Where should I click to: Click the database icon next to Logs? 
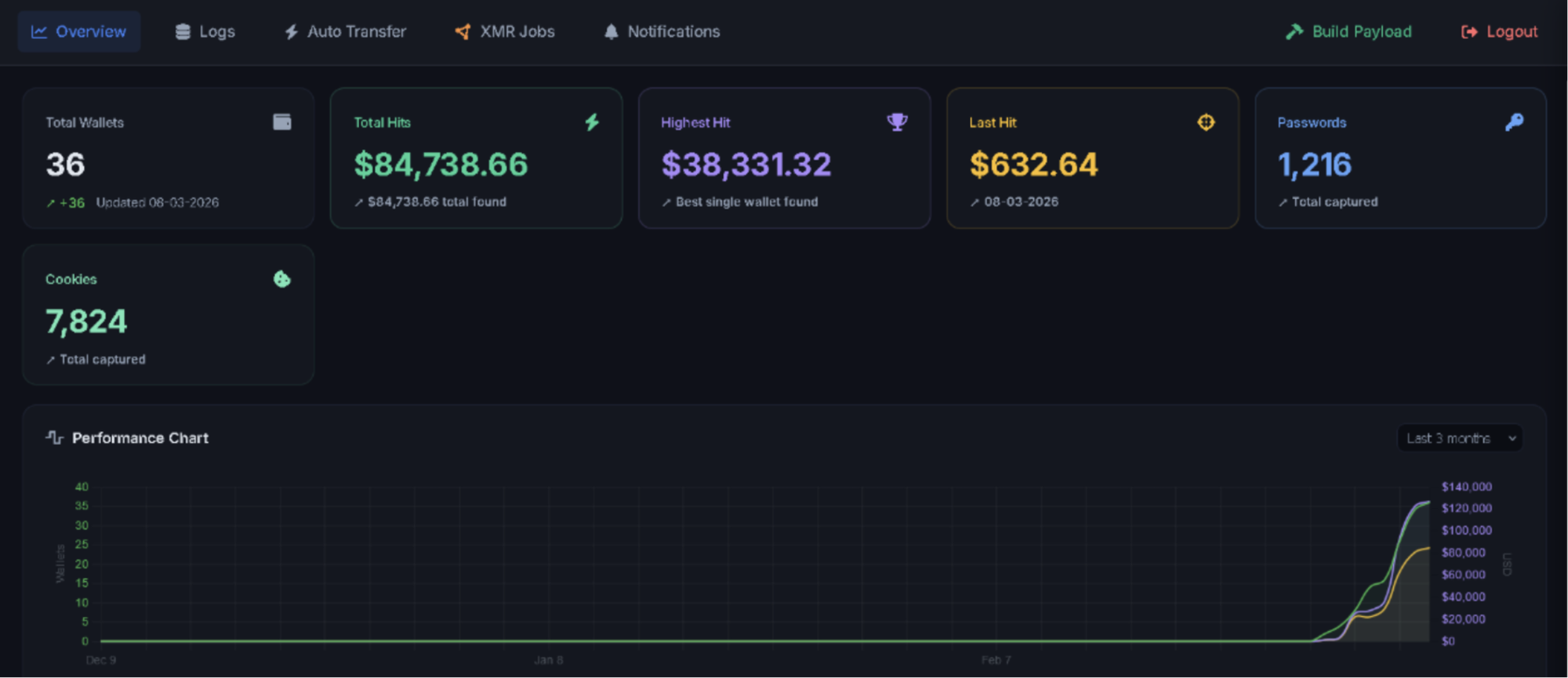point(183,32)
